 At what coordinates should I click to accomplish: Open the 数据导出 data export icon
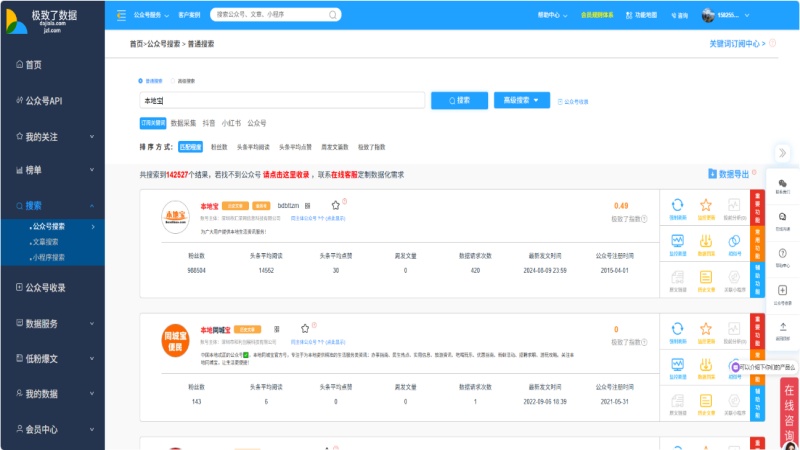[x=712, y=174]
